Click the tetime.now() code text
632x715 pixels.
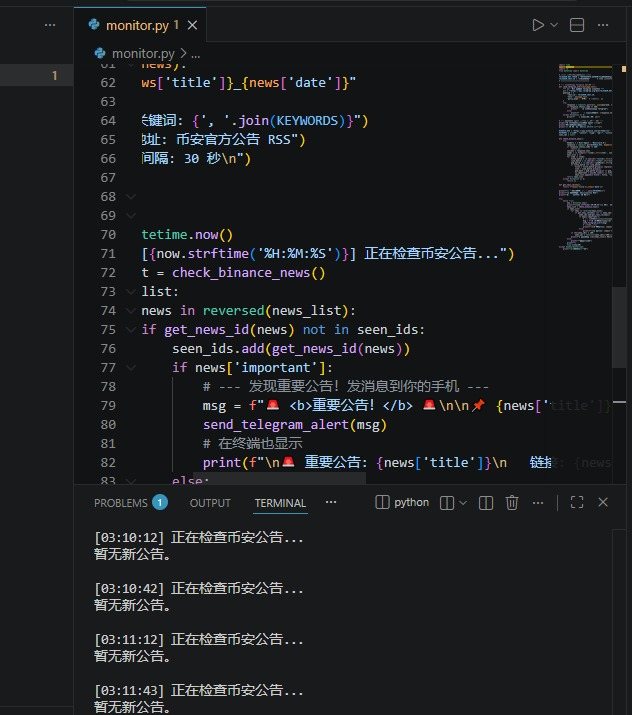click(187, 235)
